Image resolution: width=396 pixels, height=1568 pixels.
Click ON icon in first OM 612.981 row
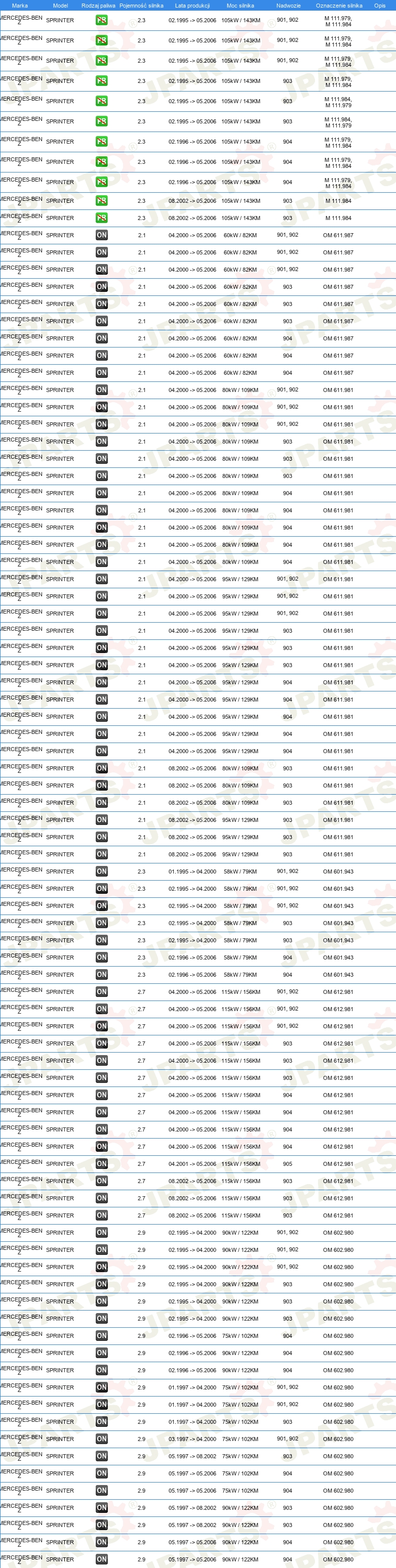coord(102,992)
